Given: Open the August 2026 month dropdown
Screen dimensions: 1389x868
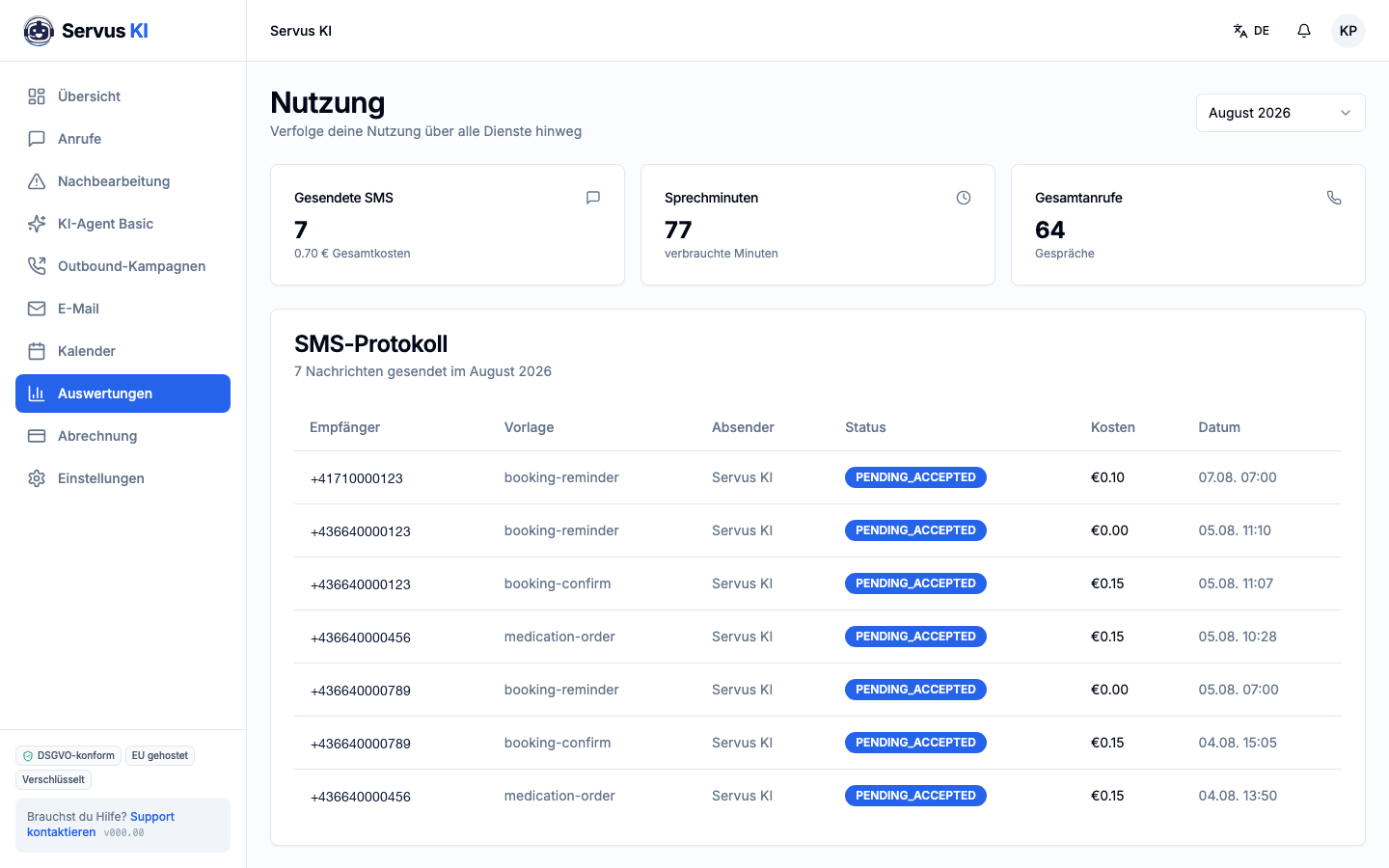Looking at the screenshot, I should [1280, 113].
